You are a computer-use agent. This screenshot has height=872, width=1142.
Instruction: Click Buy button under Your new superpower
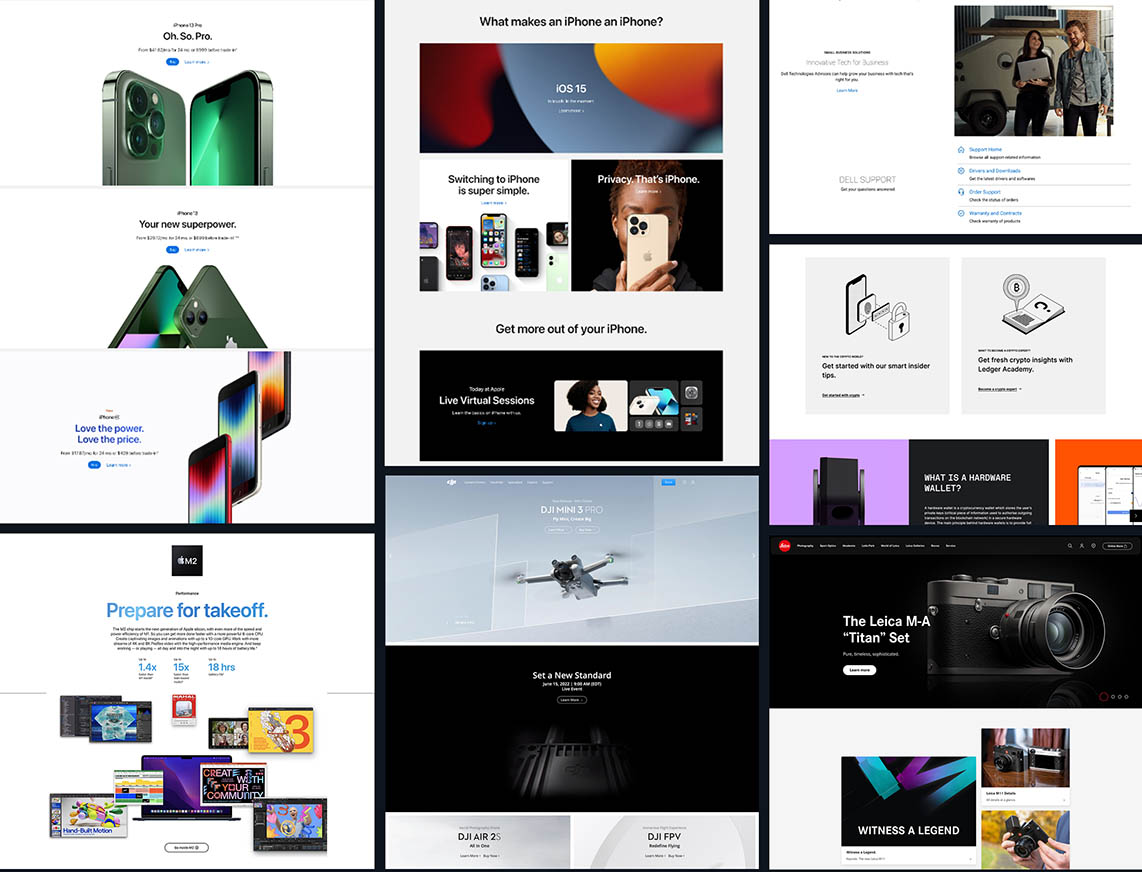coord(173,250)
